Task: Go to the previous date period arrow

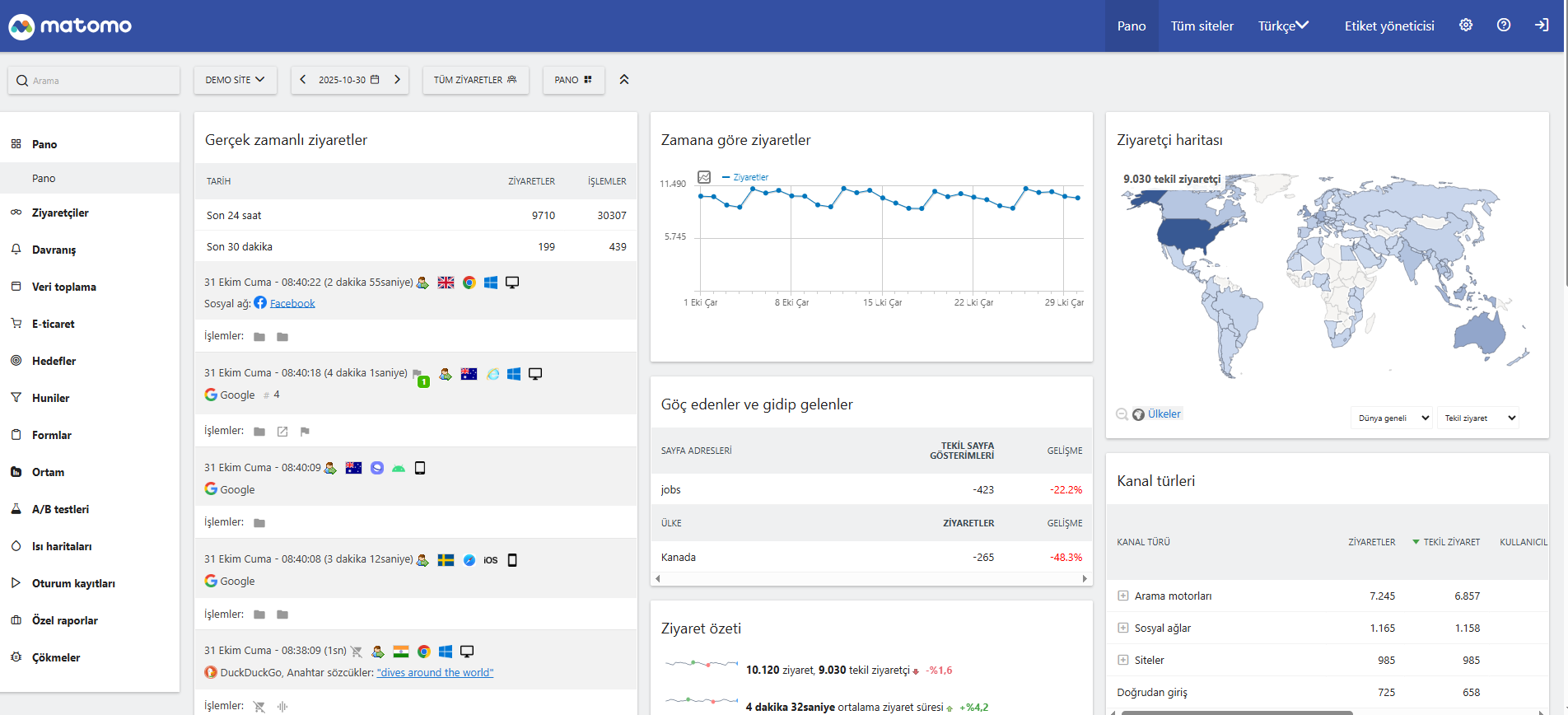Action: [x=303, y=80]
